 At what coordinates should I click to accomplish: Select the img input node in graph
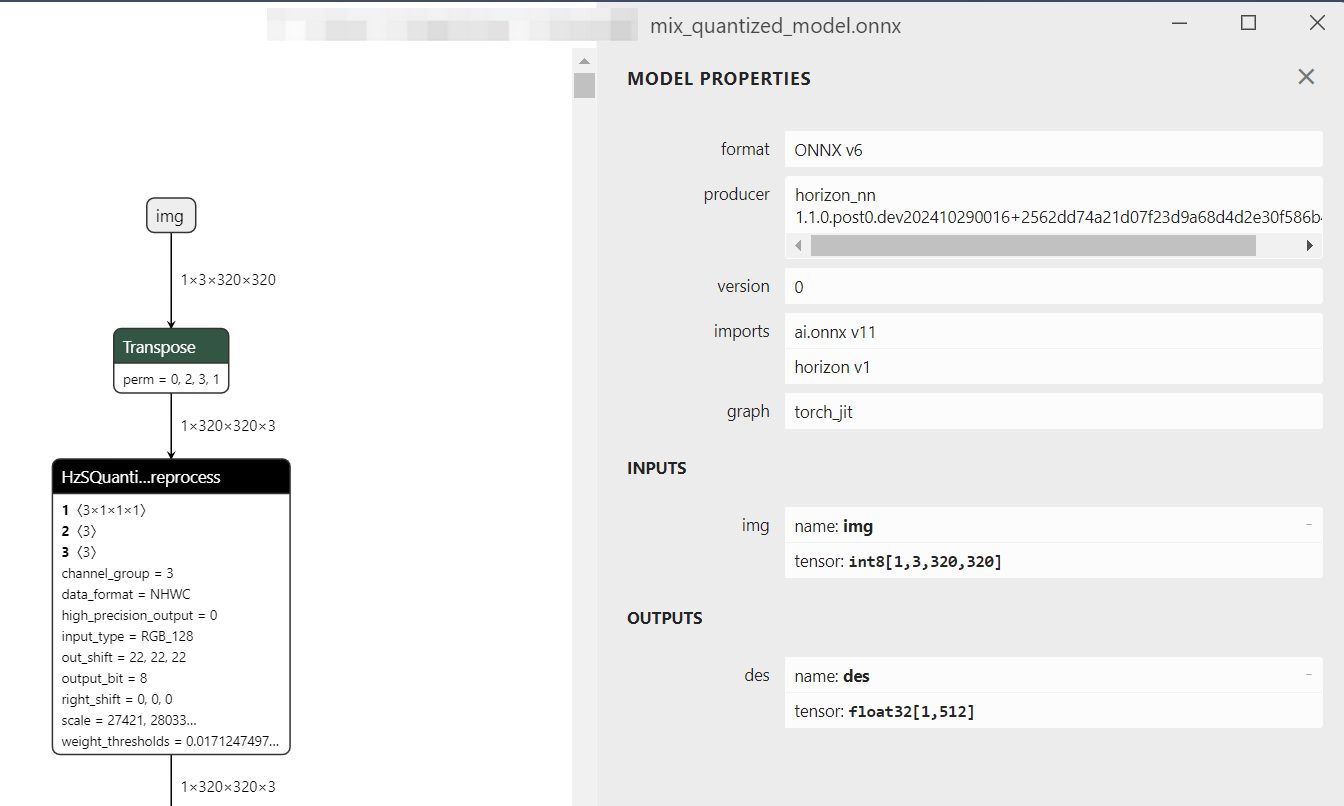[170, 216]
